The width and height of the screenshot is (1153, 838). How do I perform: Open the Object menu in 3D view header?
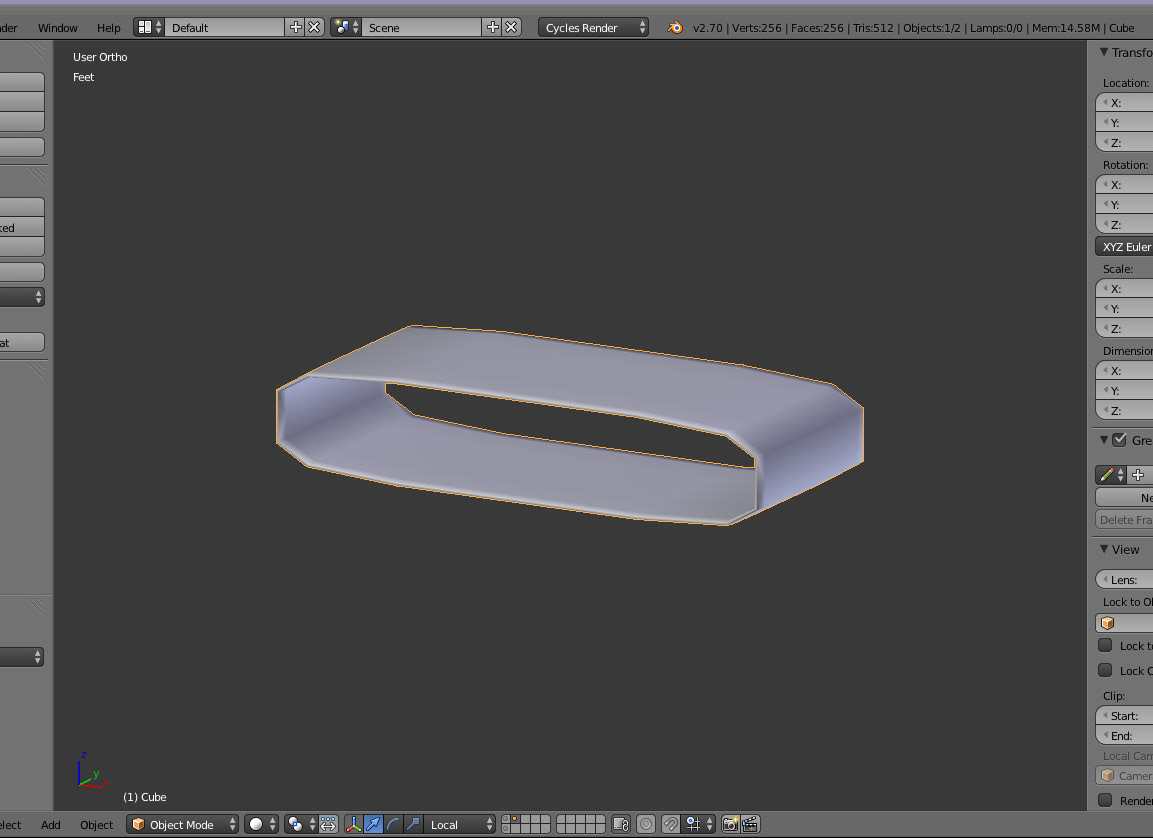point(96,825)
